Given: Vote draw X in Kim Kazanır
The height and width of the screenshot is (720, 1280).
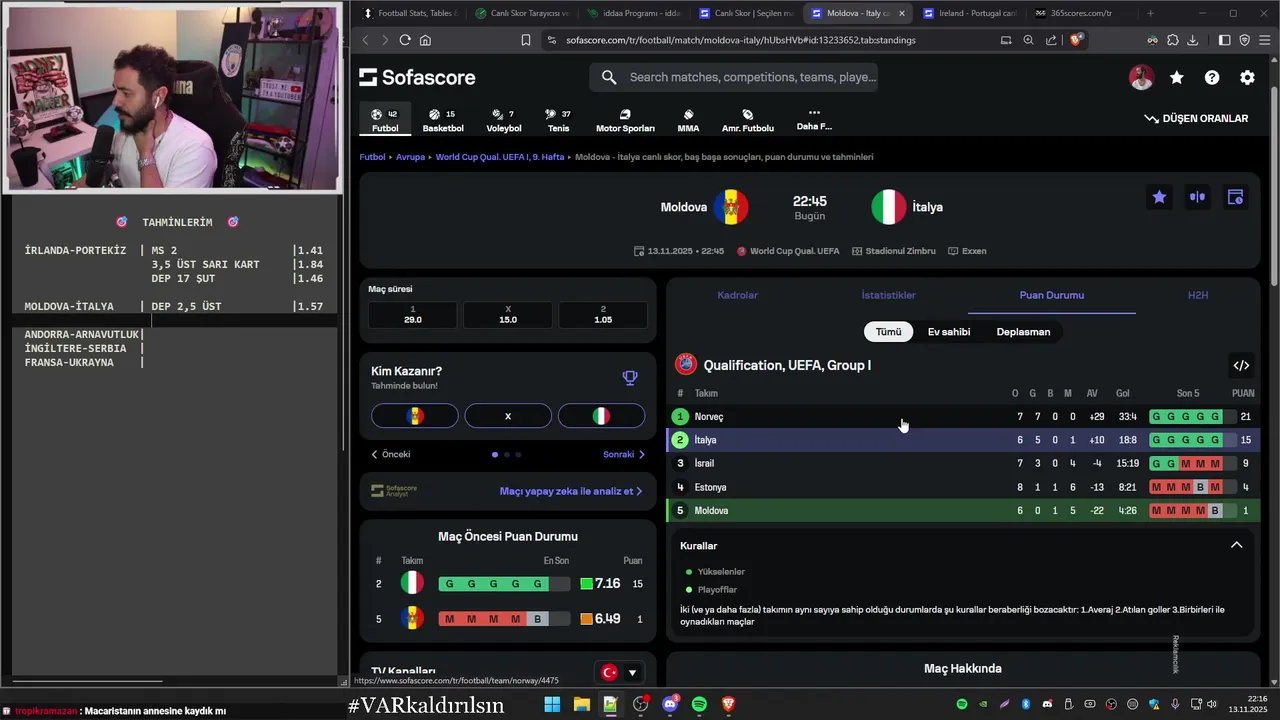Looking at the screenshot, I should [x=508, y=416].
